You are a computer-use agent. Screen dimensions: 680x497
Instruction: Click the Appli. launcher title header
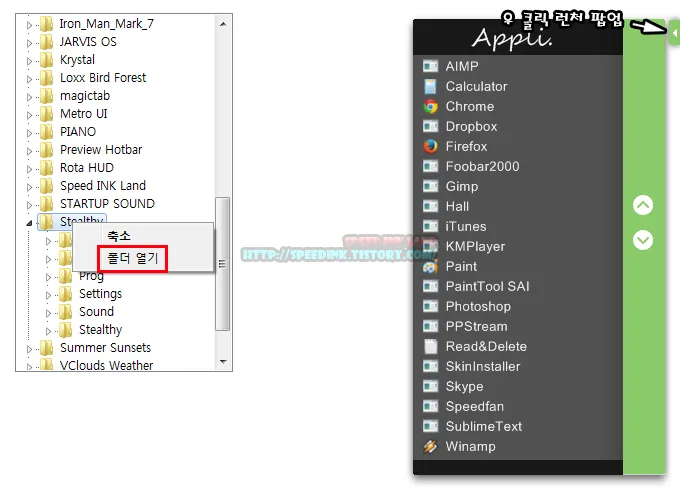pyautogui.click(x=512, y=39)
